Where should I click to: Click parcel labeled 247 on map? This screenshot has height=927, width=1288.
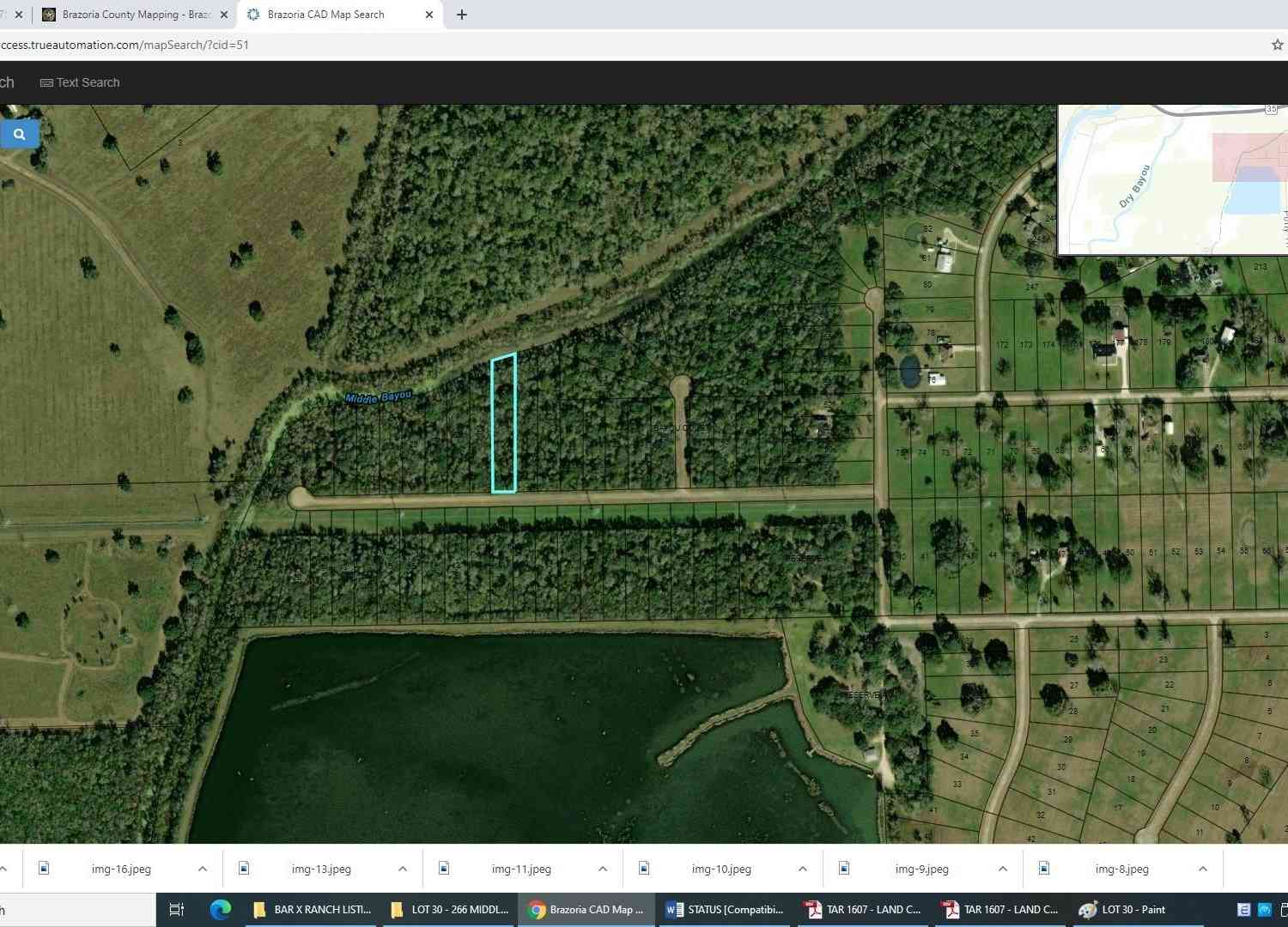(x=1032, y=287)
